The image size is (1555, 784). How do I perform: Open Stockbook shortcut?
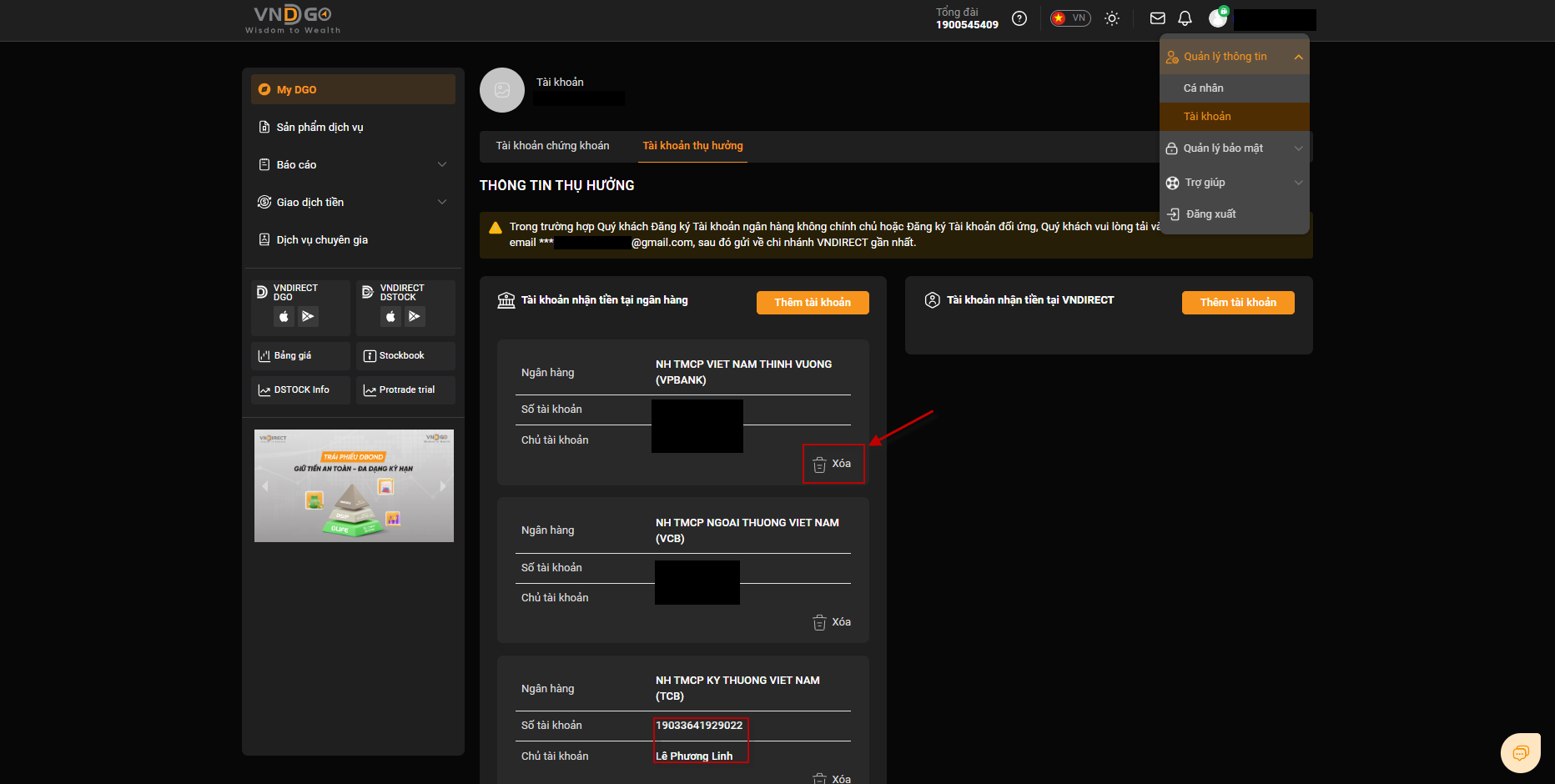(x=405, y=356)
